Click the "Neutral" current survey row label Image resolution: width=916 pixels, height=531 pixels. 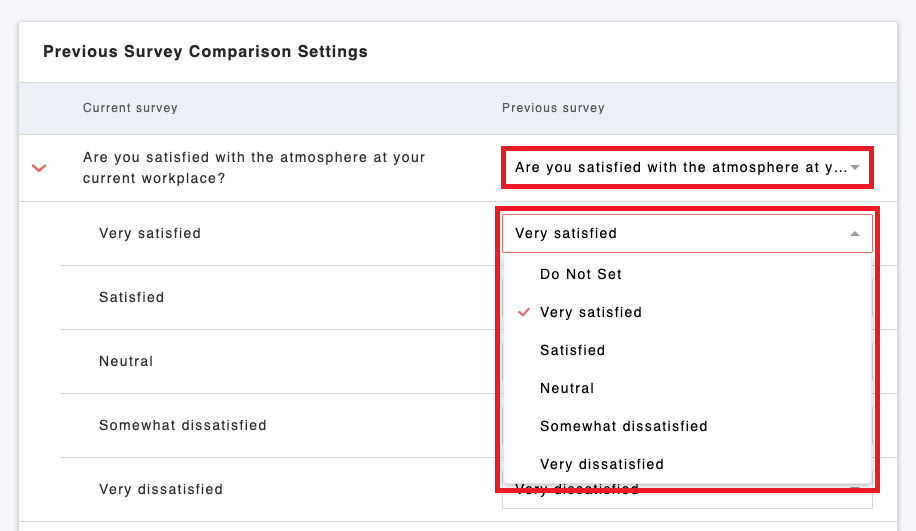click(126, 362)
